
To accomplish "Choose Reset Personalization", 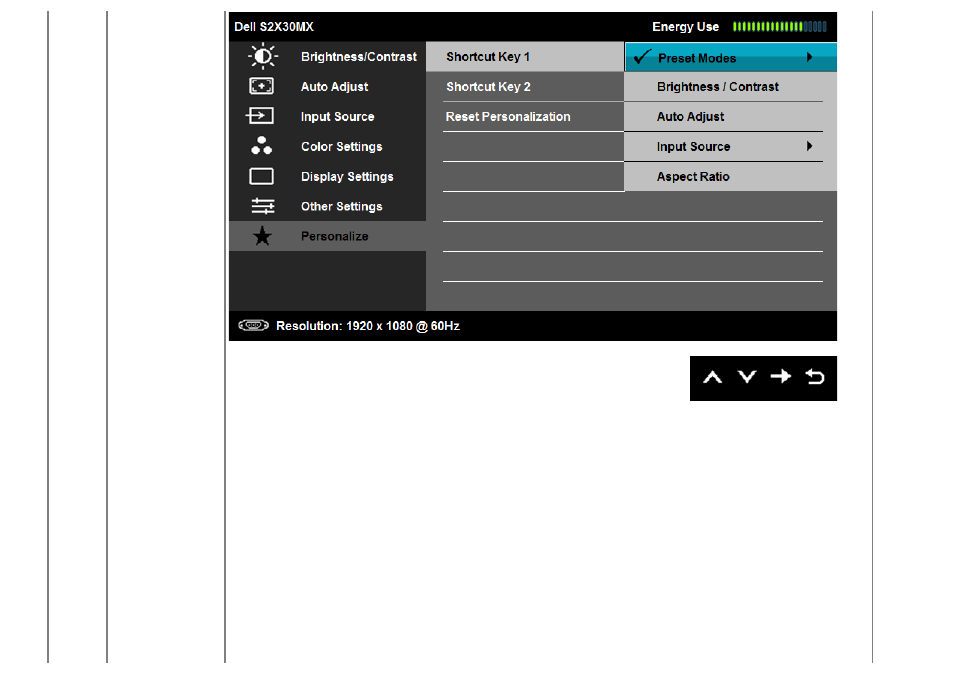I will click(x=525, y=116).
